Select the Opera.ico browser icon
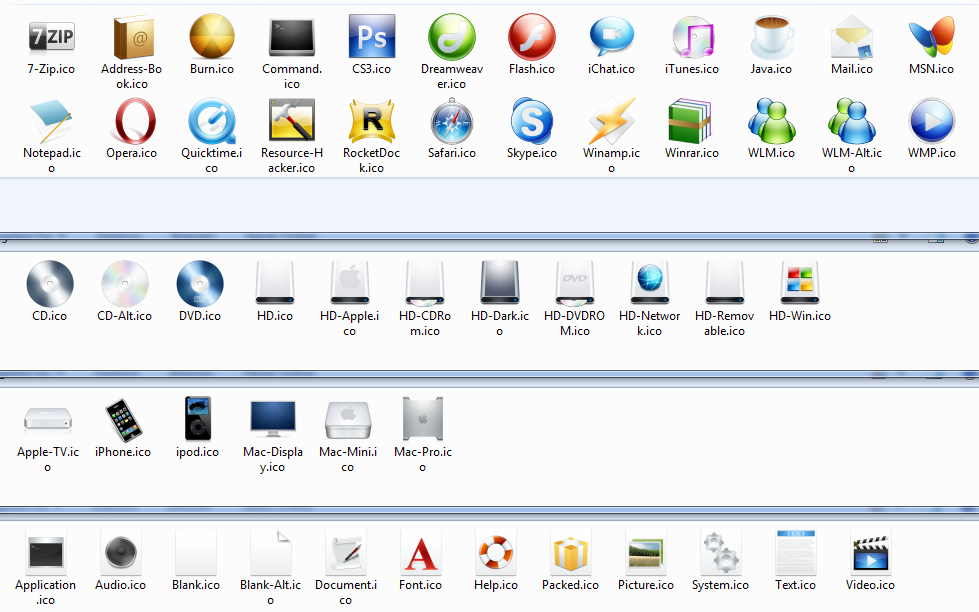This screenshot has width=979, height=612. click(x=132, y=122)
